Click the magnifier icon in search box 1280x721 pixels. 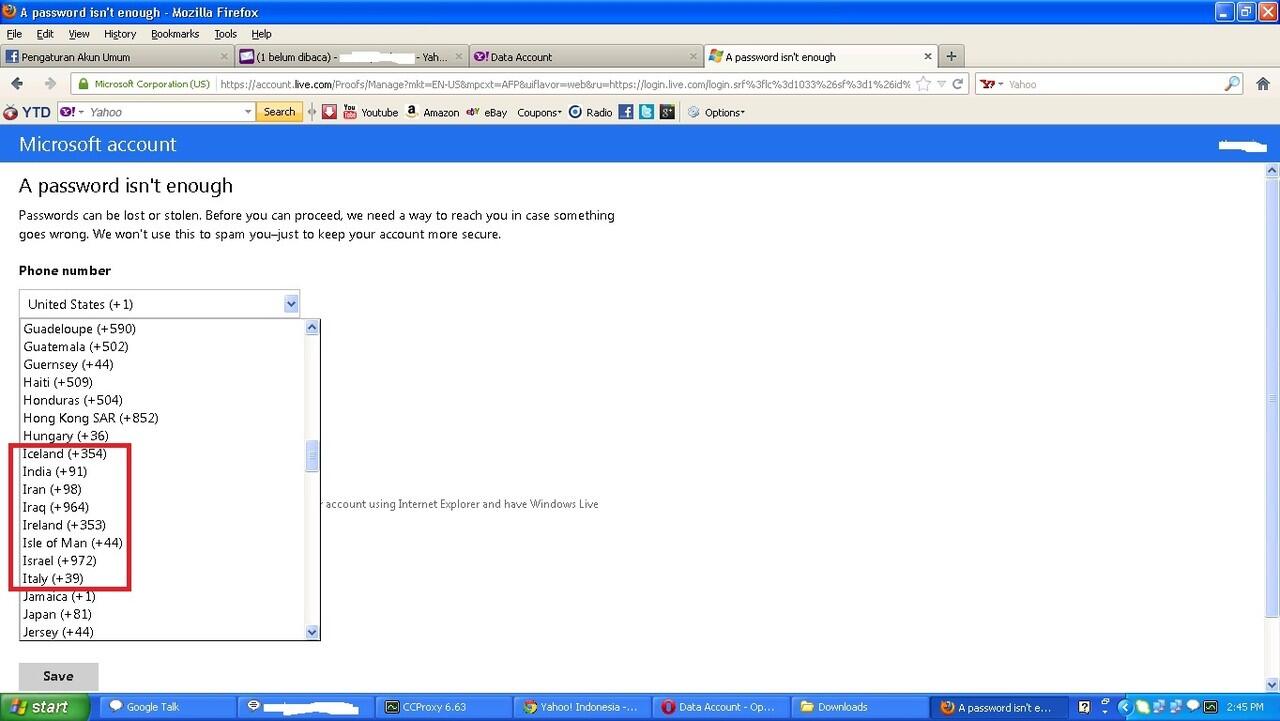[1232, 84]
